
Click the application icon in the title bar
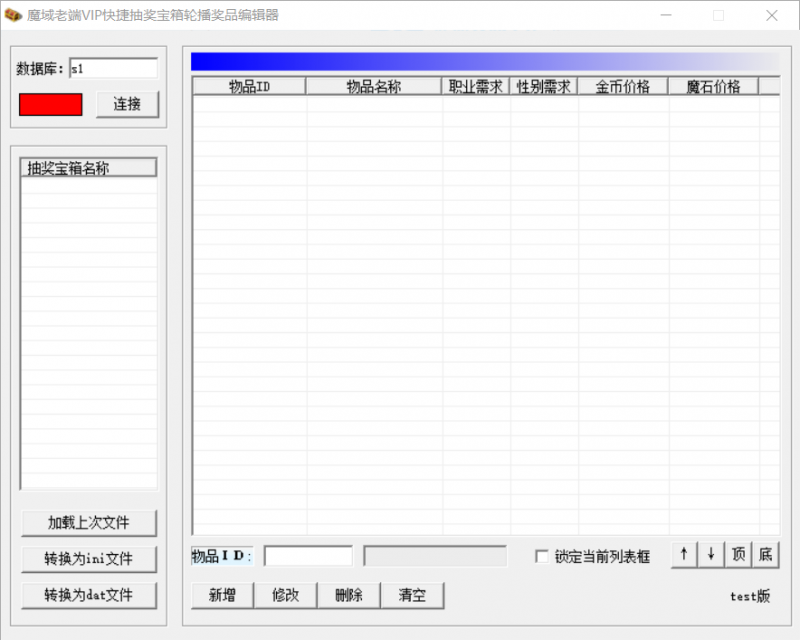[14, 15]
